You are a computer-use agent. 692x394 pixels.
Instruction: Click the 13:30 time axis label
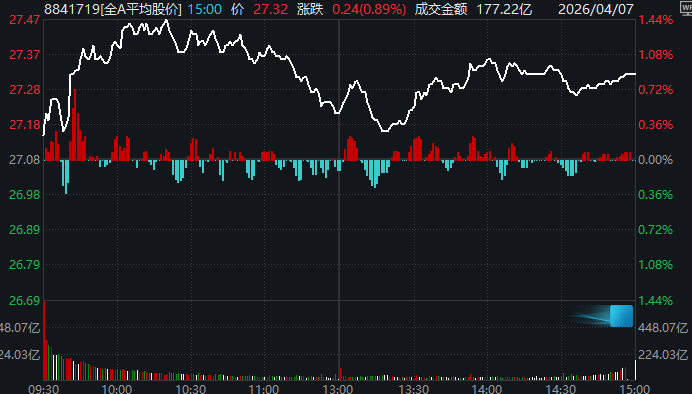[414, 389]
